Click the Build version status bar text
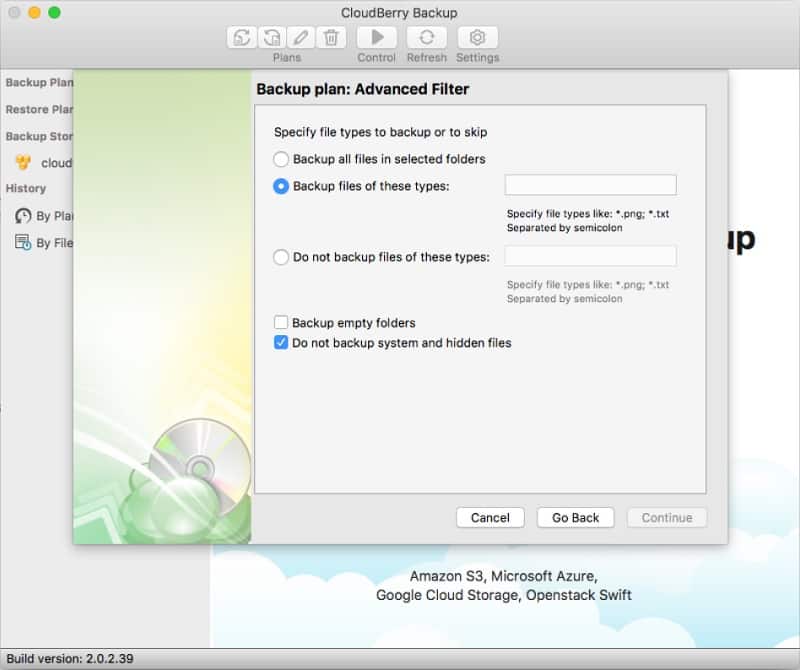 pos(70,659)
